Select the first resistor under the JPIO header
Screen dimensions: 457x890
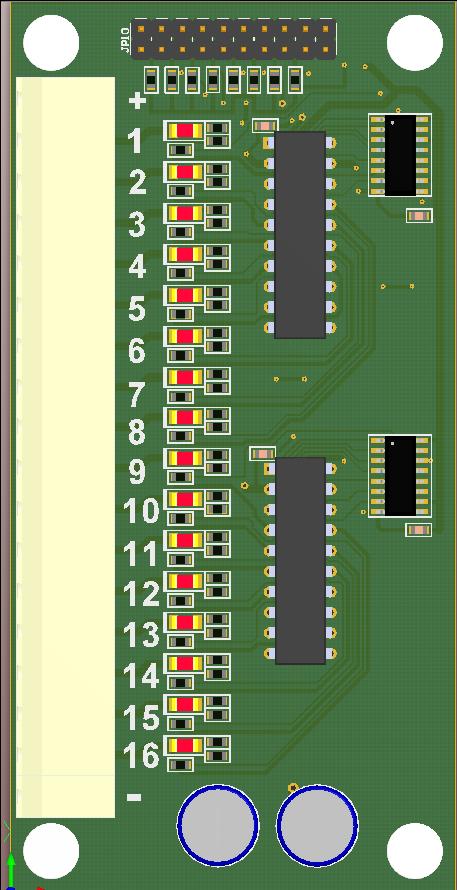[x=151, y=79]
